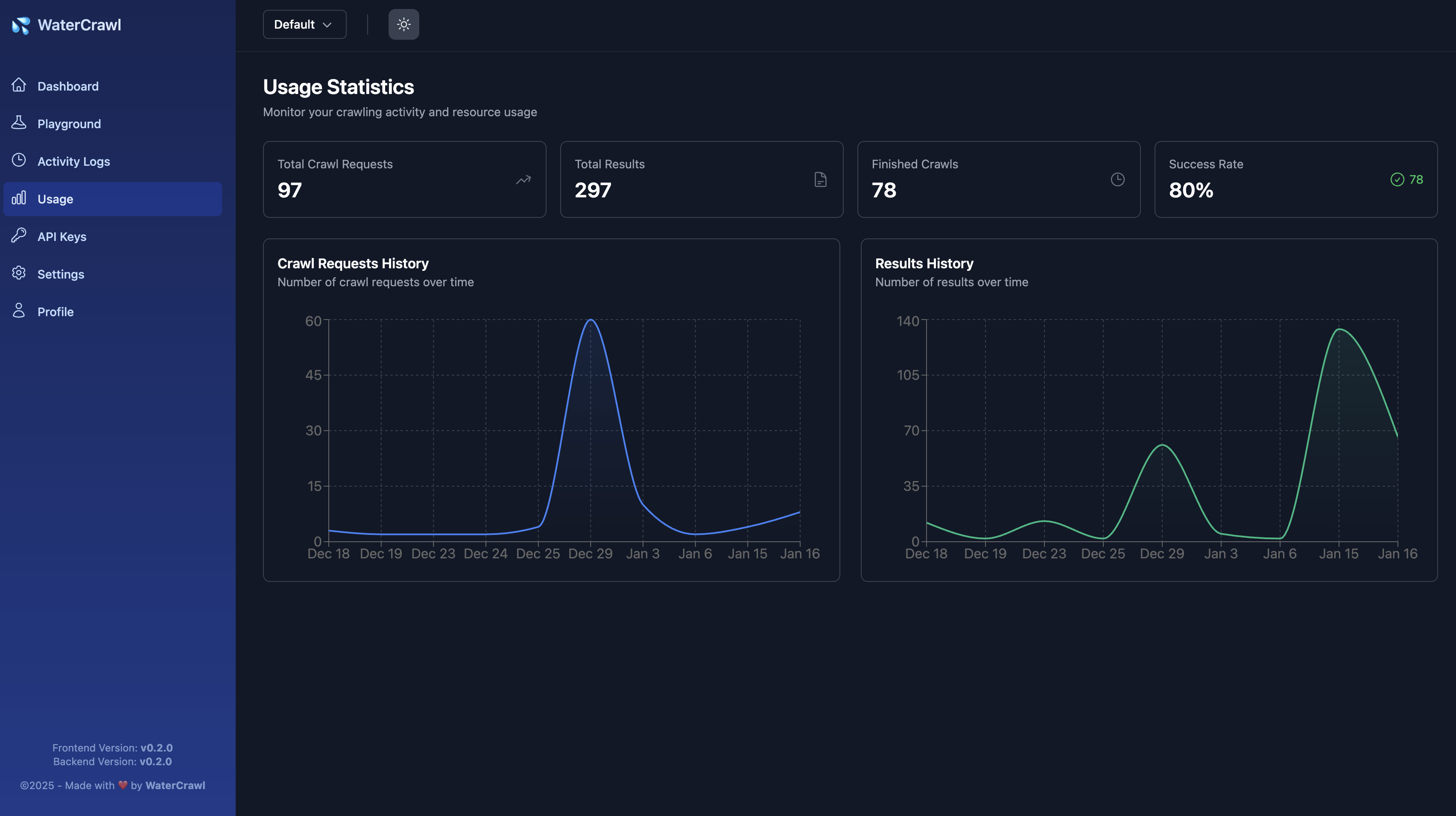The height and width of the screenshot is (816, 1456).
Task: Click the green checkmark in Success Rate
Action: pos(1397,180)
